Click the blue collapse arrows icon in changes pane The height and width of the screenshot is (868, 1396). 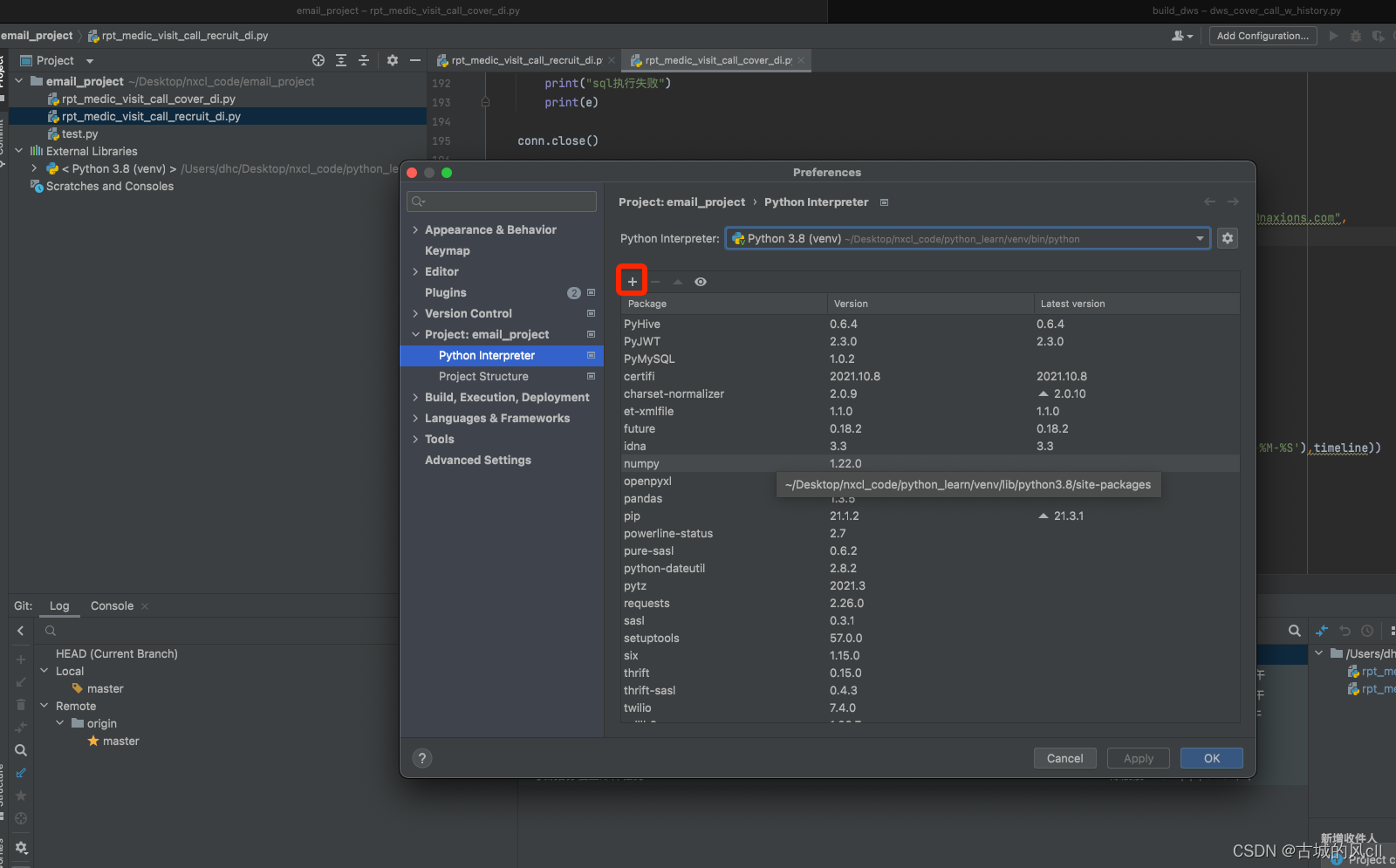pyautogui.click(x=1322, y=631)
